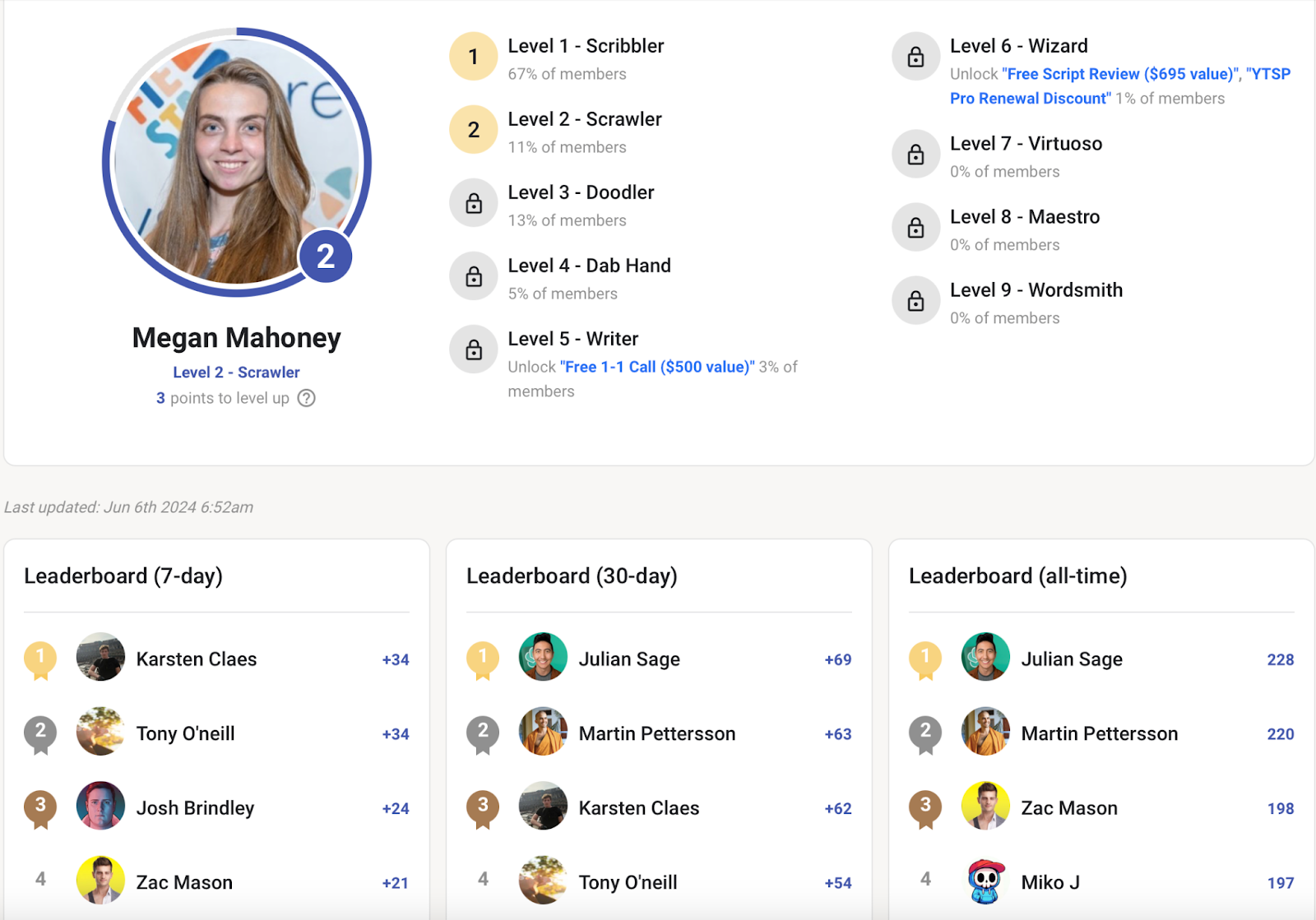Click Tony O'neill avatar in 7-day leaderboard
Screen dimensions: 1316x920
[x=100, y=731]
